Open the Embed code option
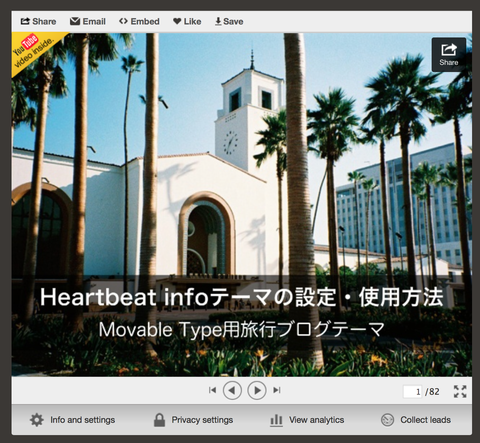Image resolution: width=480 pixels, height=443 pixels. click(139, 21)
